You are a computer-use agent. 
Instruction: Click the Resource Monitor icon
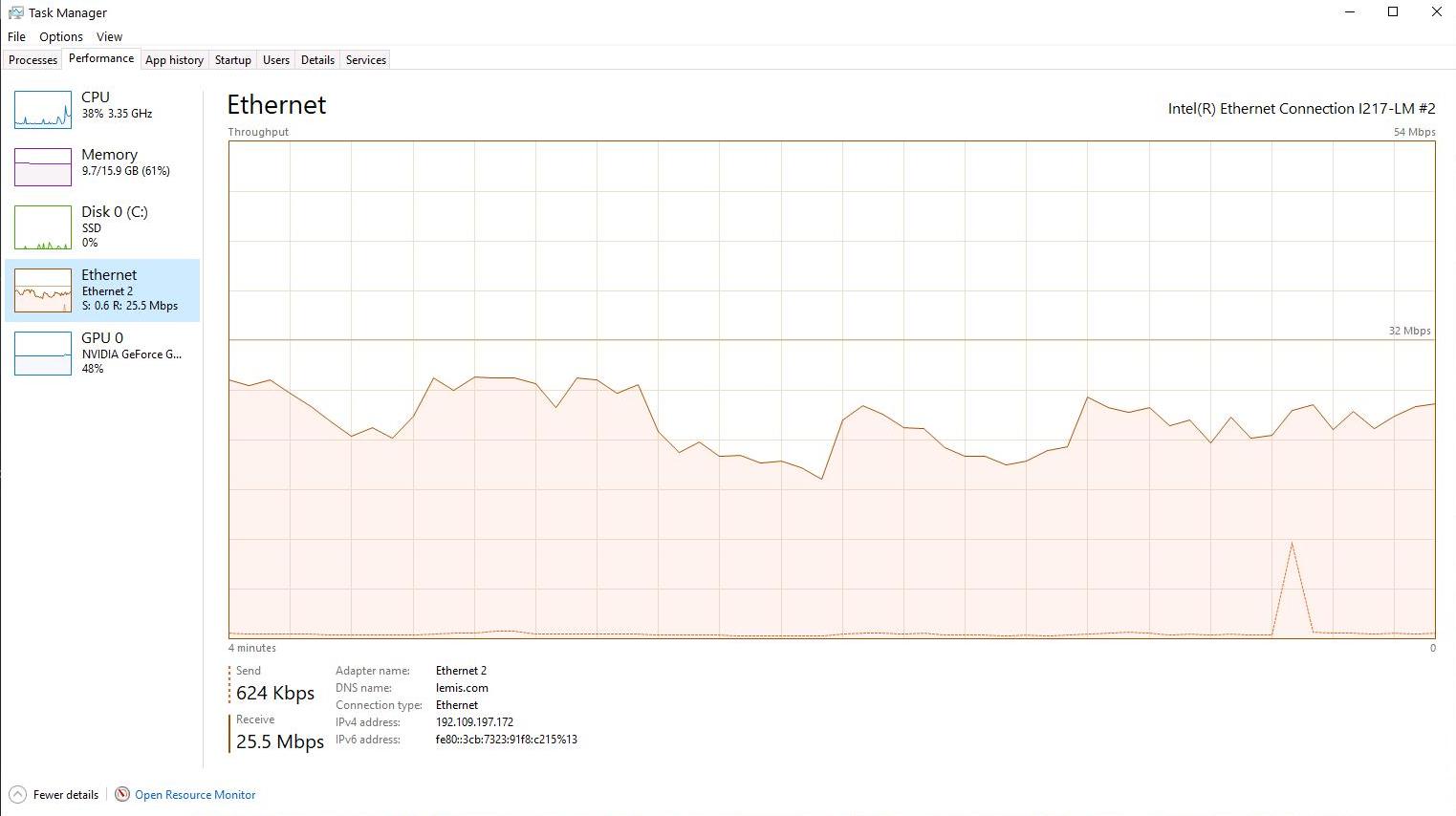[x=122, y=794]
